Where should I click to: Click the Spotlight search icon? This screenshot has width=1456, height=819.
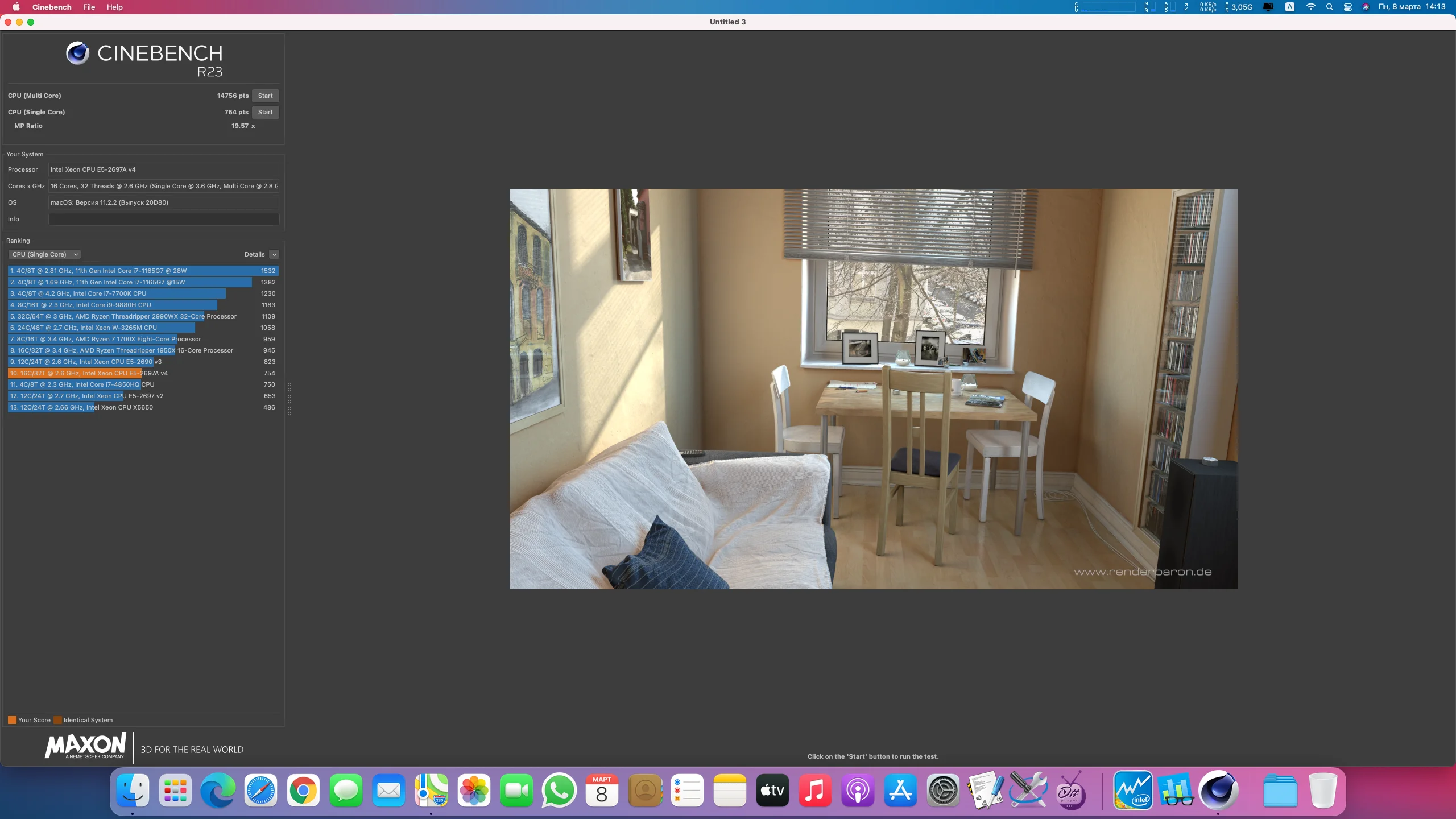click(1329, 7)
